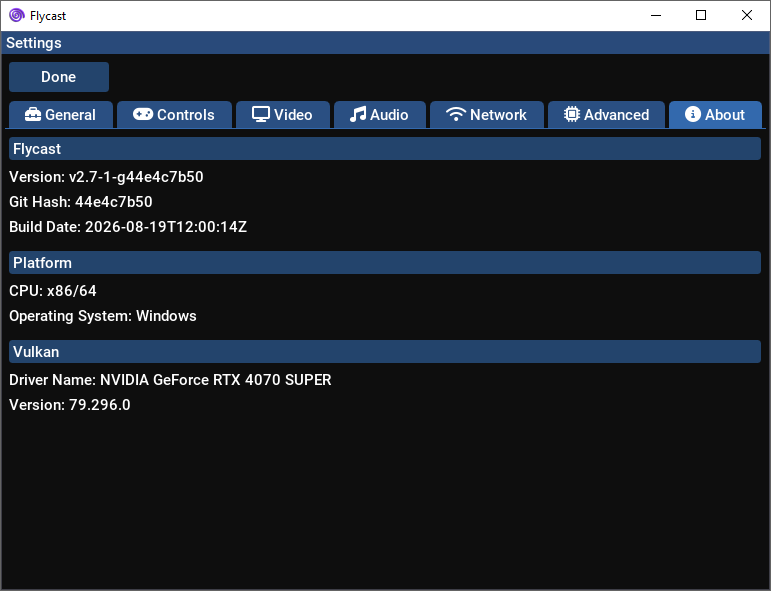Click the monitor icon on Video tab

pos(261,115)
